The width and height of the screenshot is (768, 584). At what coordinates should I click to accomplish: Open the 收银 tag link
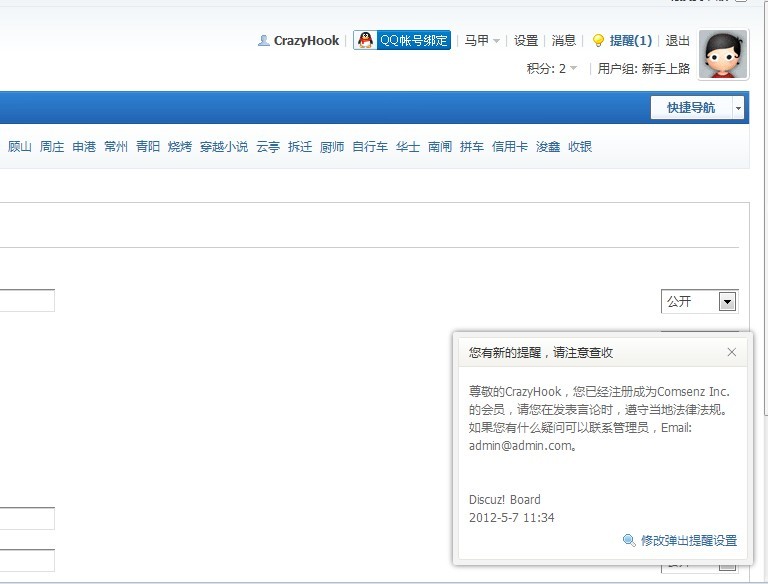click(580, 146)
